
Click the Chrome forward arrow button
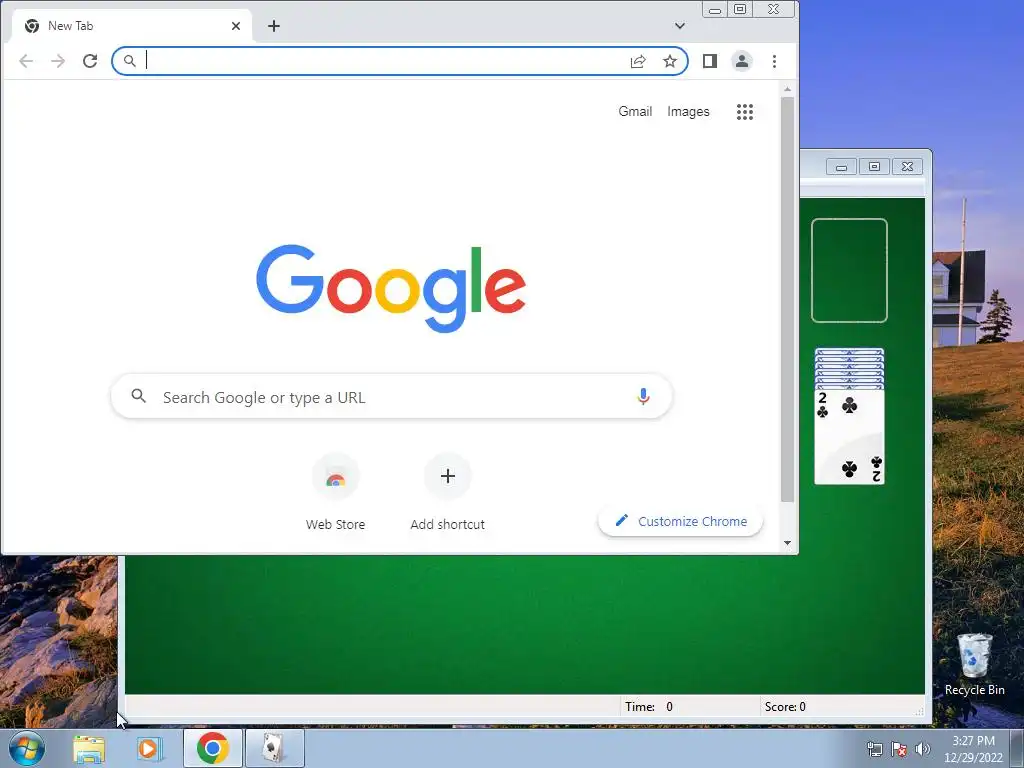pos(58,61)
